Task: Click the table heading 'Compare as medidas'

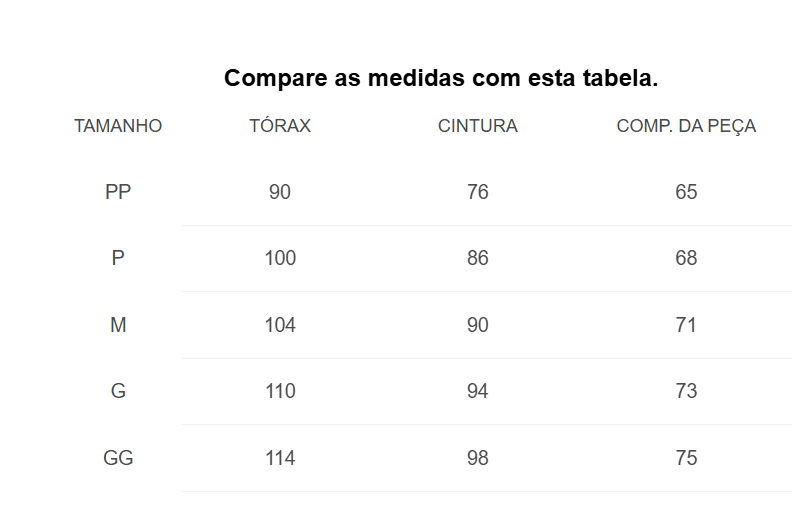Action: coord(343,78)
